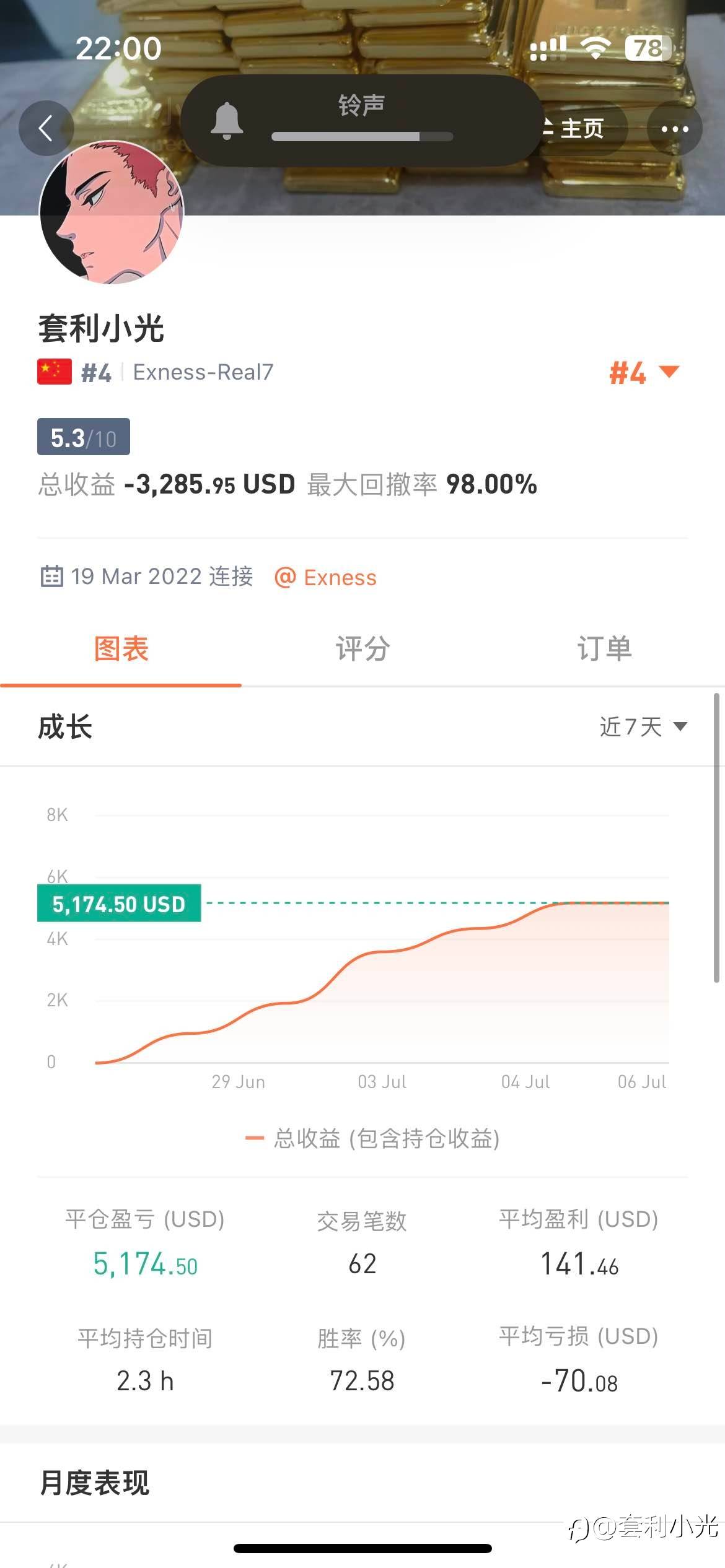Tap the 5.3/10 rating badge

[84, 437]
